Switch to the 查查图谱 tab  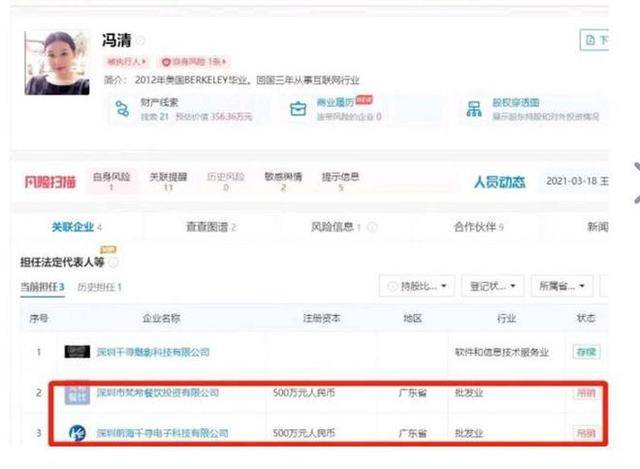tap(210, 227)
